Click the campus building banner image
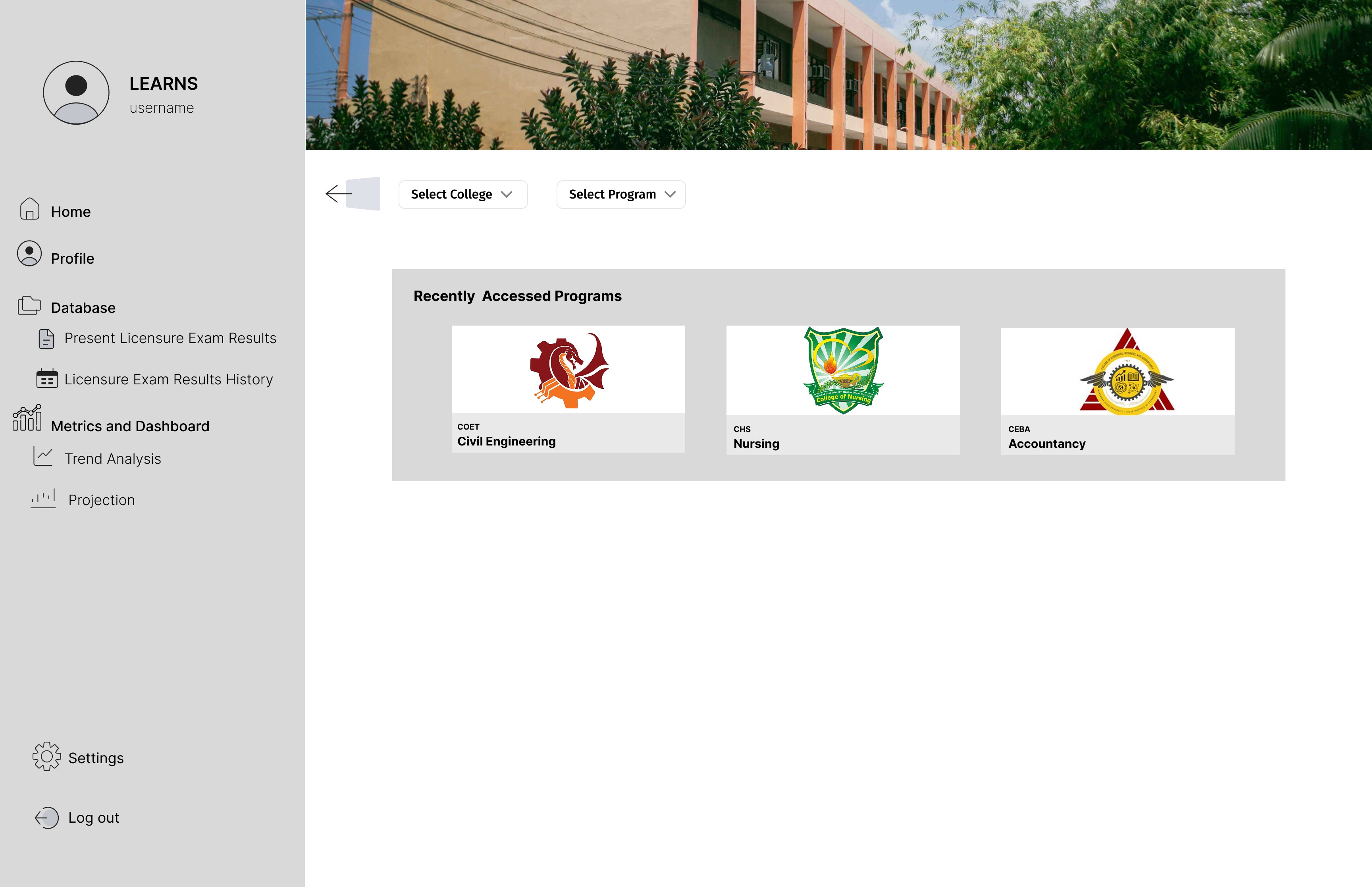 (x=838, y=75)
